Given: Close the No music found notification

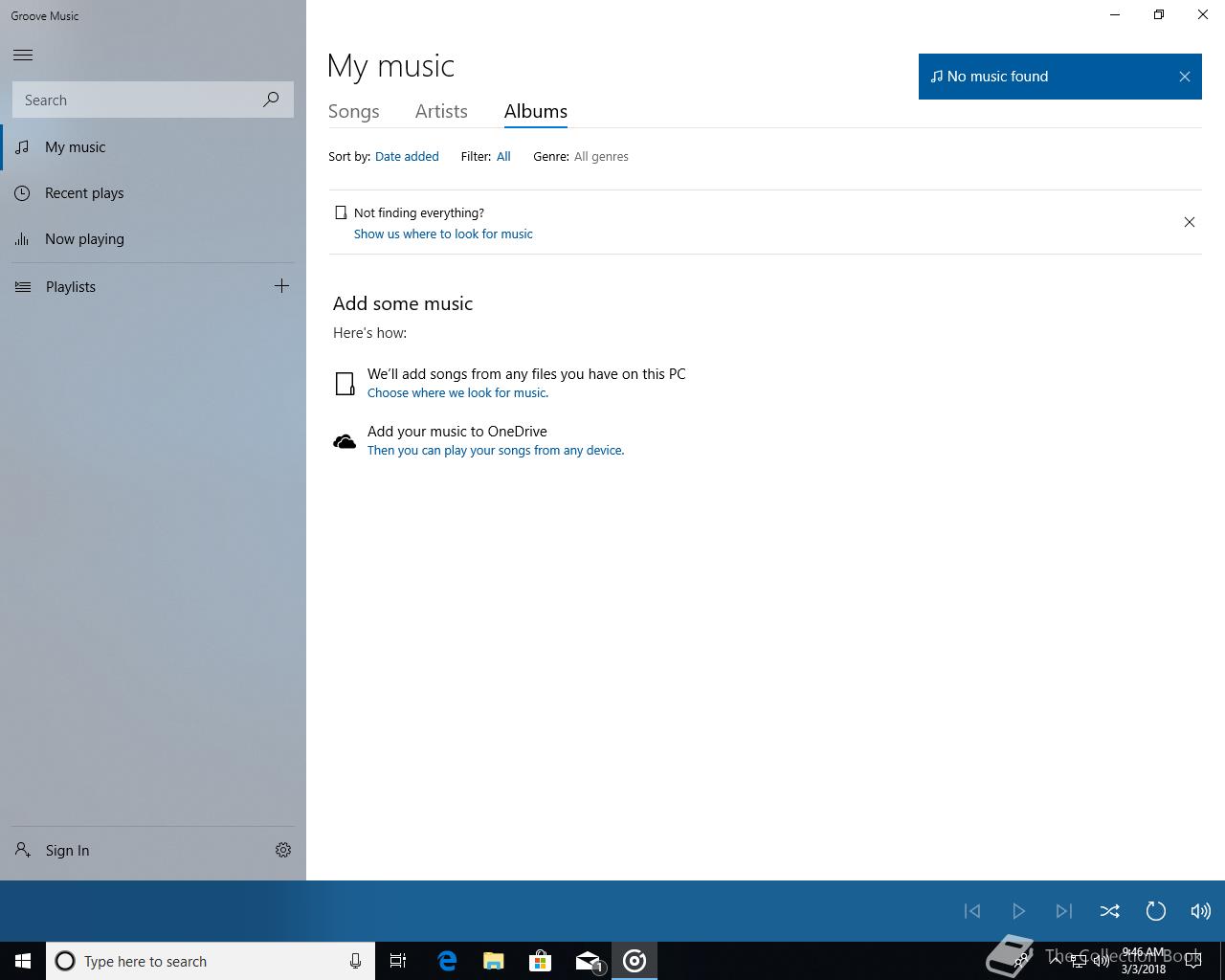Looking at the screenshot, I should 1185,77.
